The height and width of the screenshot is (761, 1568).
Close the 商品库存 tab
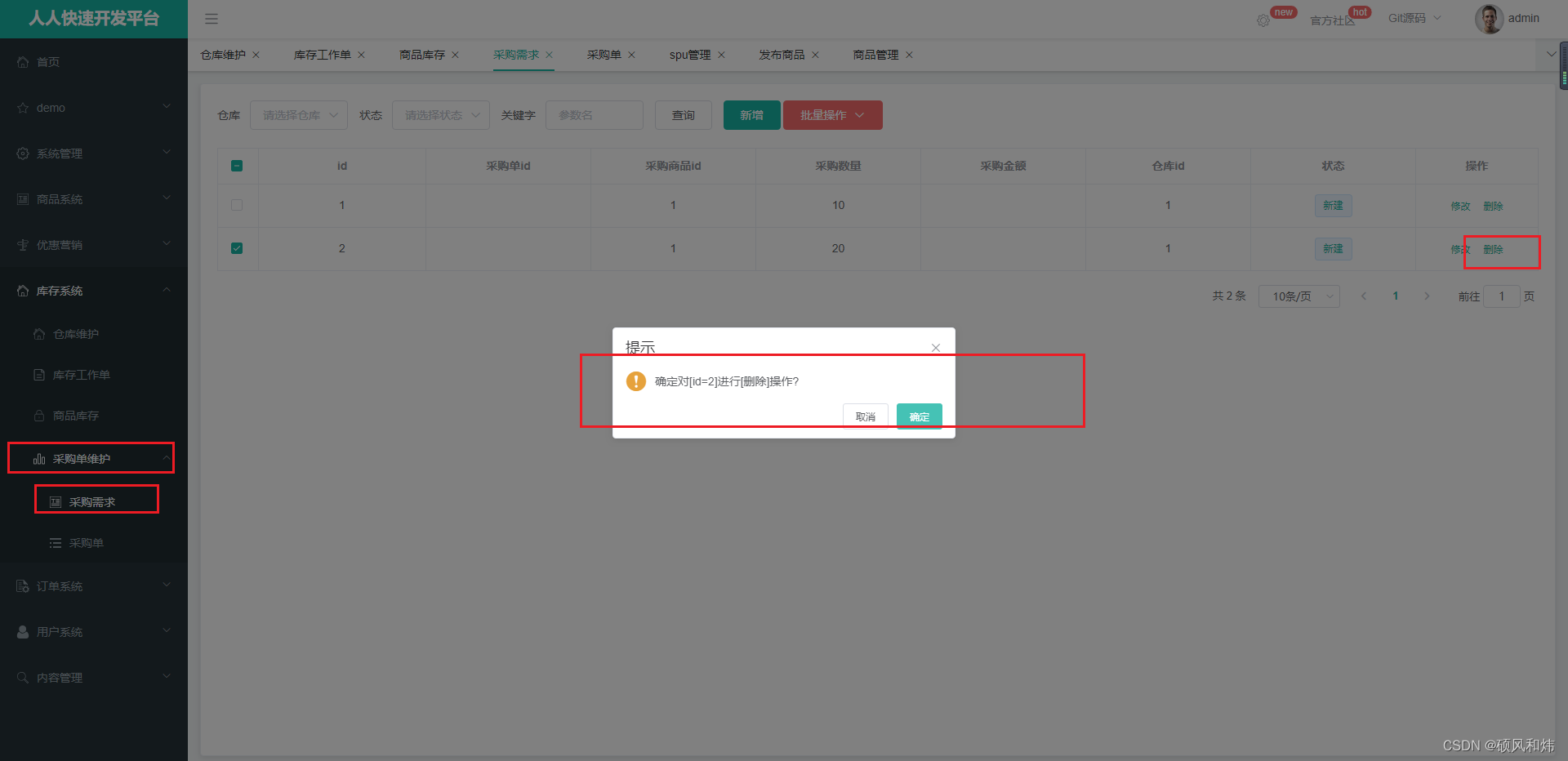click(455, 55)
